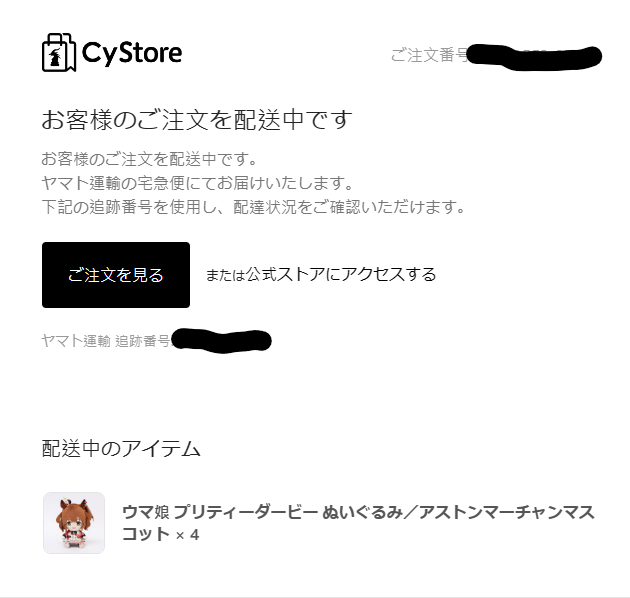Click the 配送中のアイテム section heading

pos(121,448)
